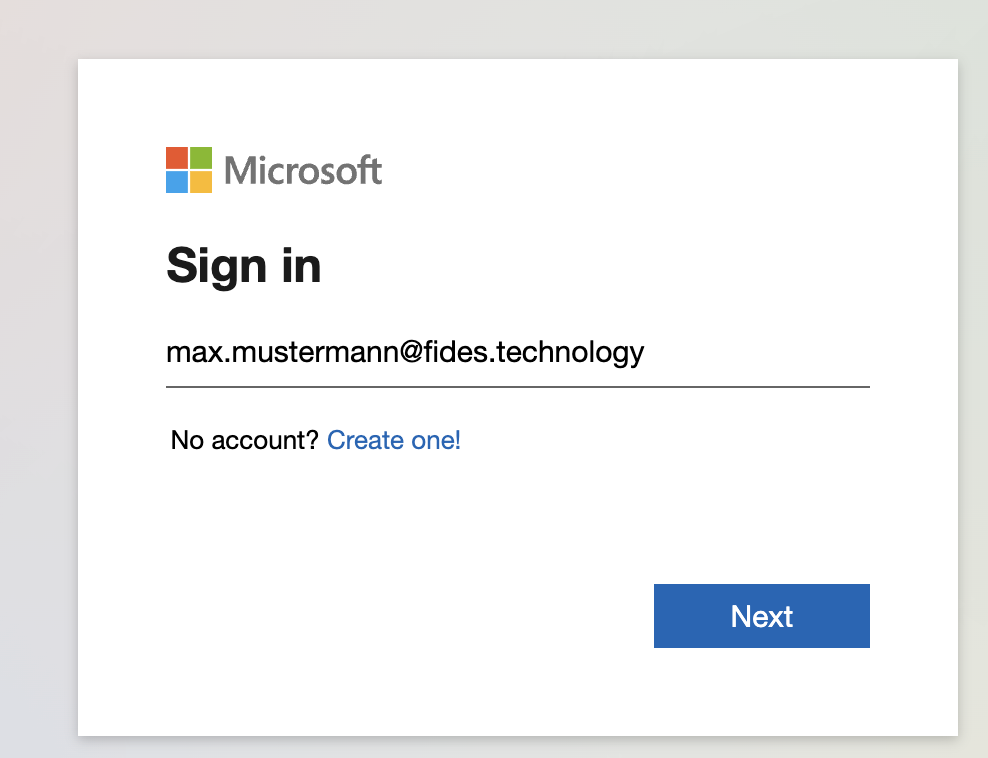The height and width of the screenshot is (758, 988).
Task: Click the Microsoft four-square logo
Action: click(x=189, y=170)
